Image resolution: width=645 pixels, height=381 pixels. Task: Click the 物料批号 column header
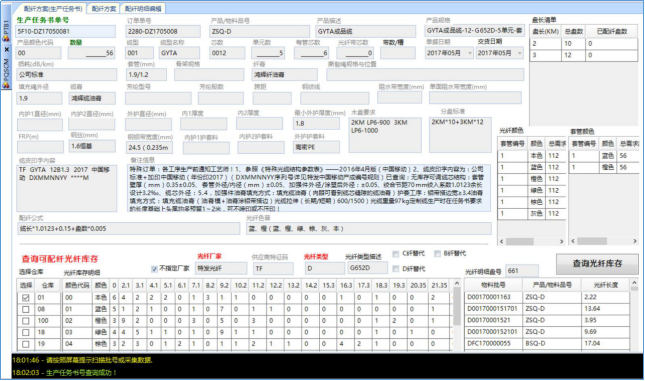493,285
